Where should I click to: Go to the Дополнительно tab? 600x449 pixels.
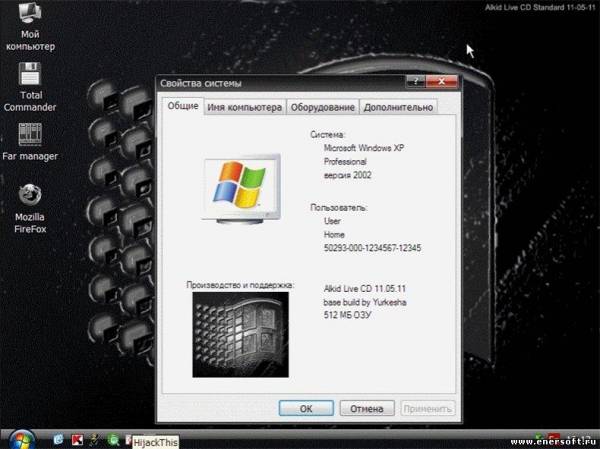398,108
